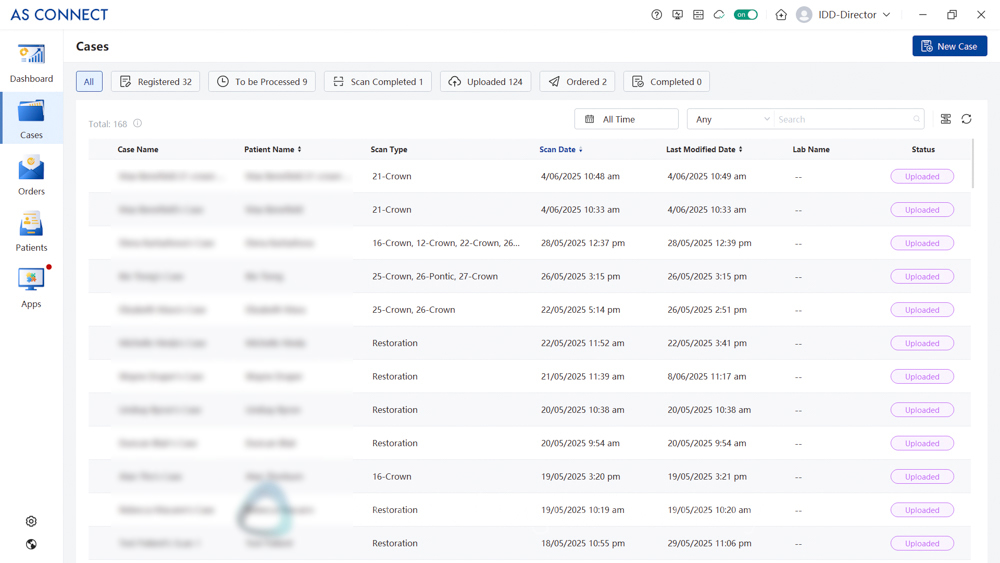Viewport: 1000px width, 563px height.
Task: Click the cloud sync status icon
Action: [719, 15]
